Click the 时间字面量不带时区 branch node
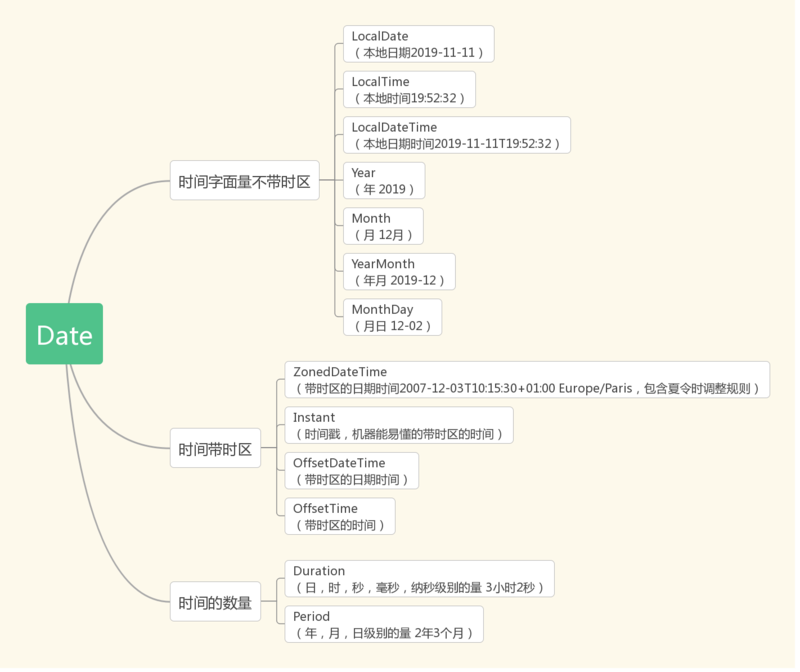Screen dimensions: 800x672 coord(245,181)
